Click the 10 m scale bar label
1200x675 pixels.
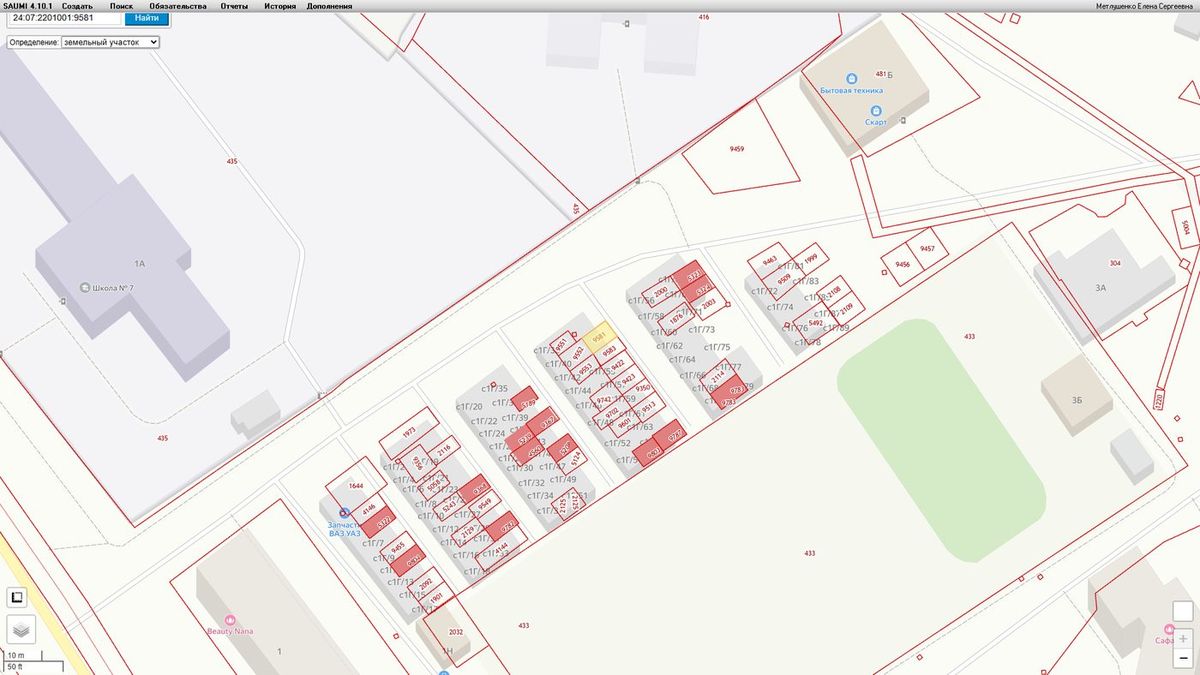(x=15, y=654)
